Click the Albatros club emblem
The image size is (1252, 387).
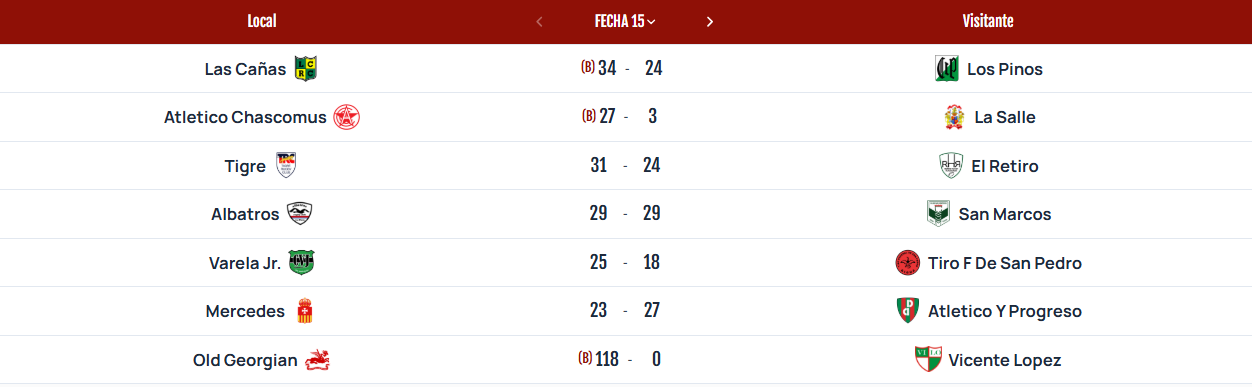click(299, 214)
